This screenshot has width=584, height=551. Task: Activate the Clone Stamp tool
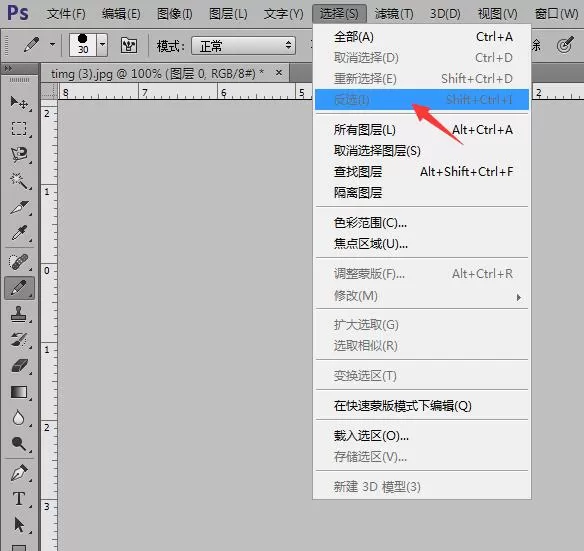[x=19, y=314]
